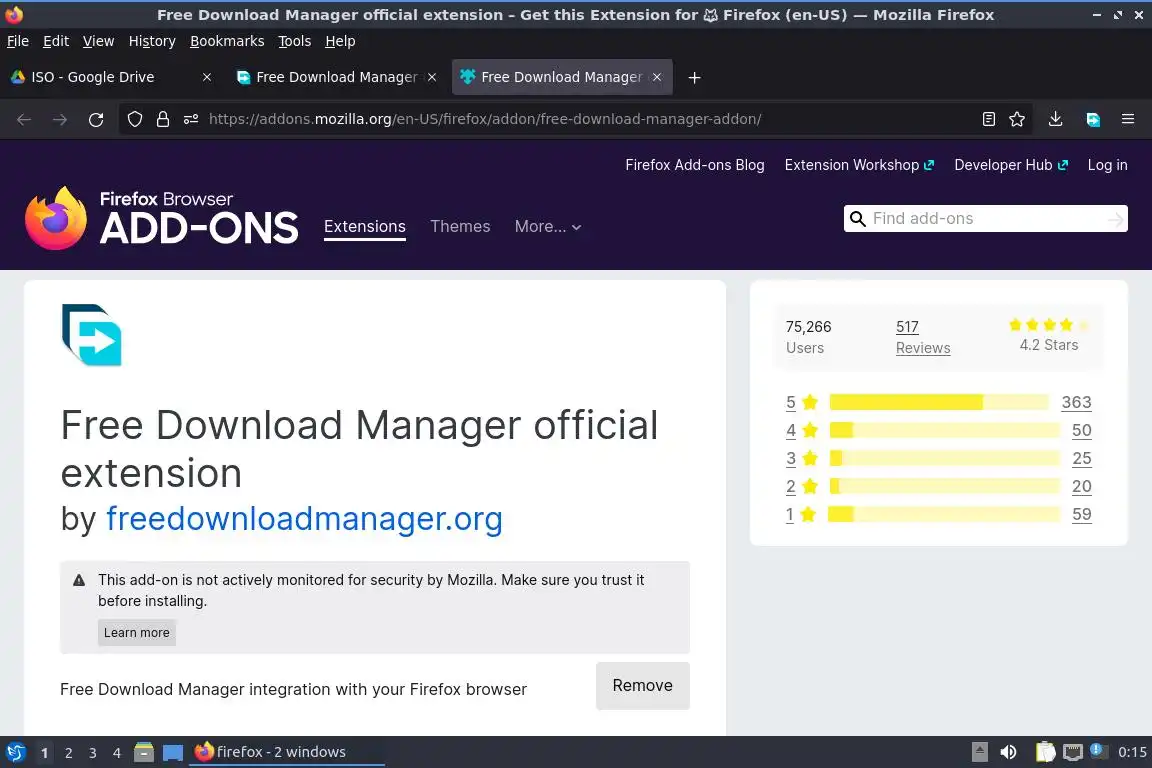Open the 363 five-star reviews count

pos(1076,402)
